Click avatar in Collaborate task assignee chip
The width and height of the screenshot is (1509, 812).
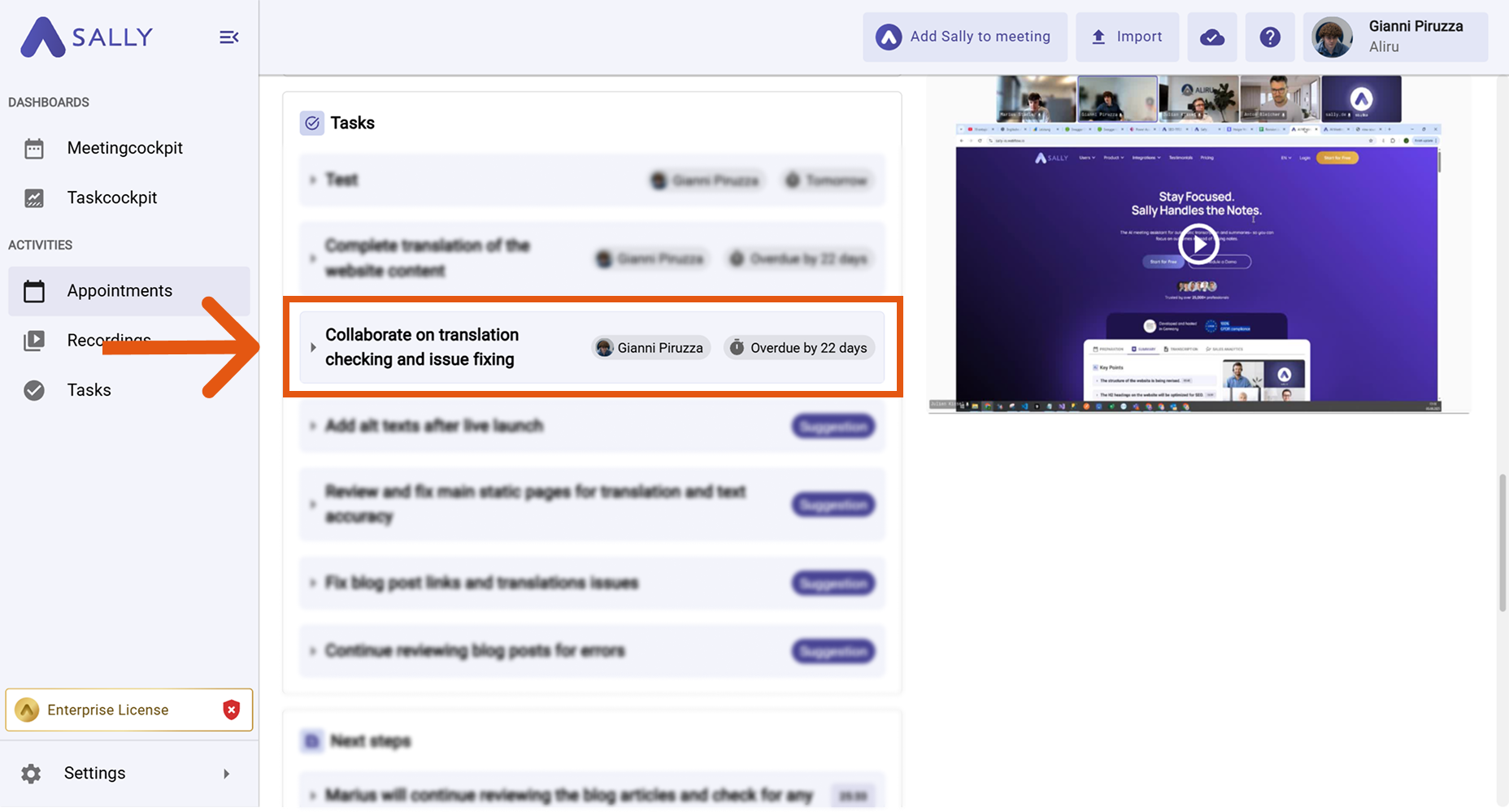coord(604,348)
